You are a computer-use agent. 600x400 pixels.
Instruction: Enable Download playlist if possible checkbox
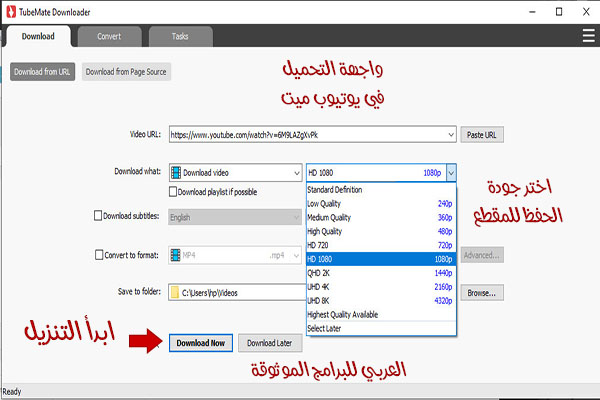173,191
